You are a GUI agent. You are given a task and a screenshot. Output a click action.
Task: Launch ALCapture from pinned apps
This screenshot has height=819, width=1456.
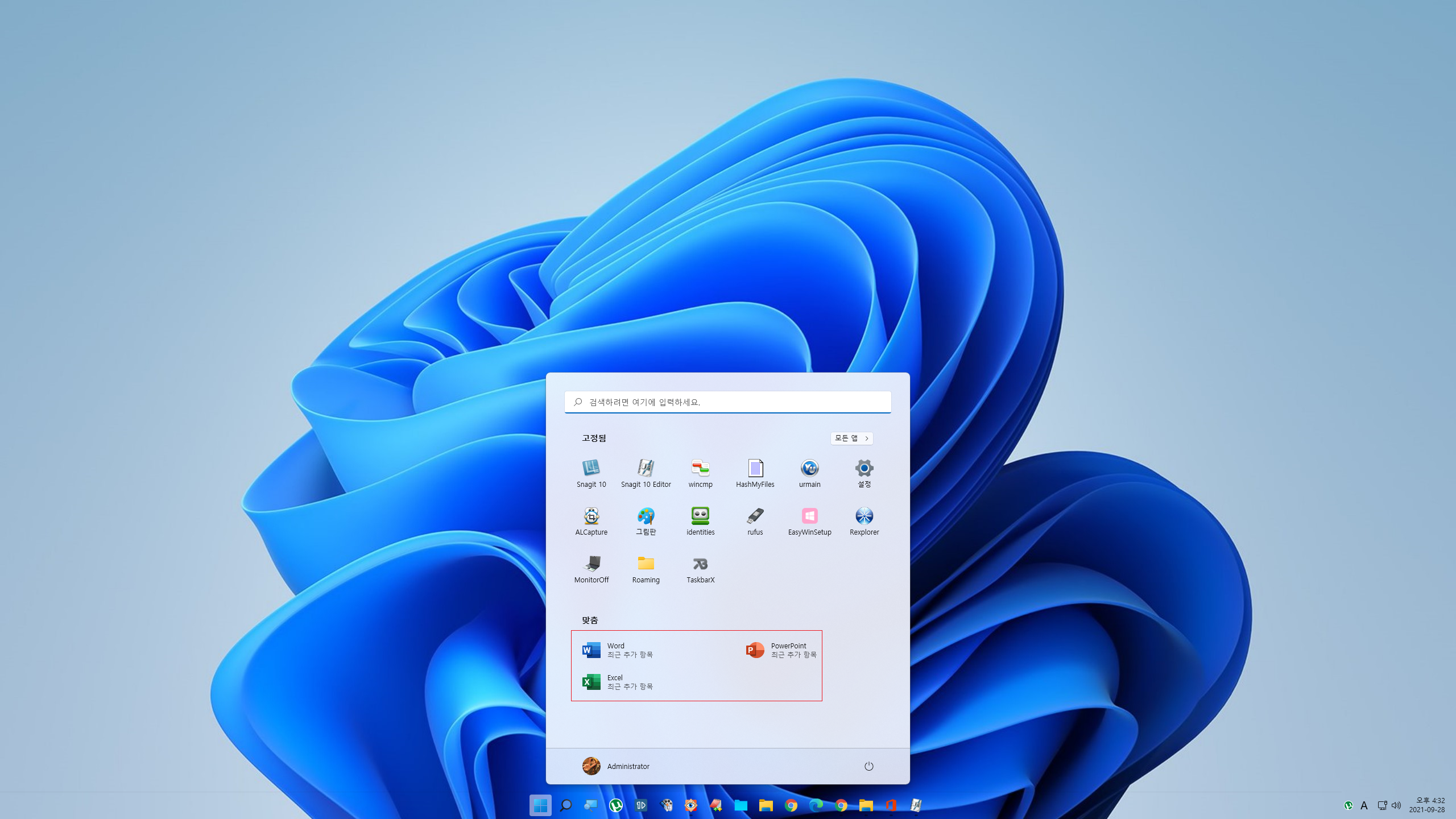coord(591,520)
